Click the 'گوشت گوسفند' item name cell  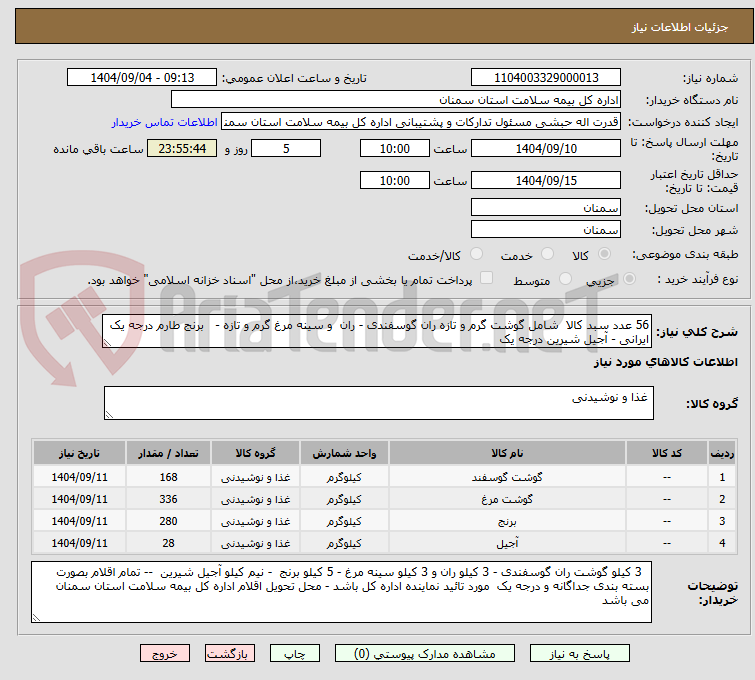(507, 477)
